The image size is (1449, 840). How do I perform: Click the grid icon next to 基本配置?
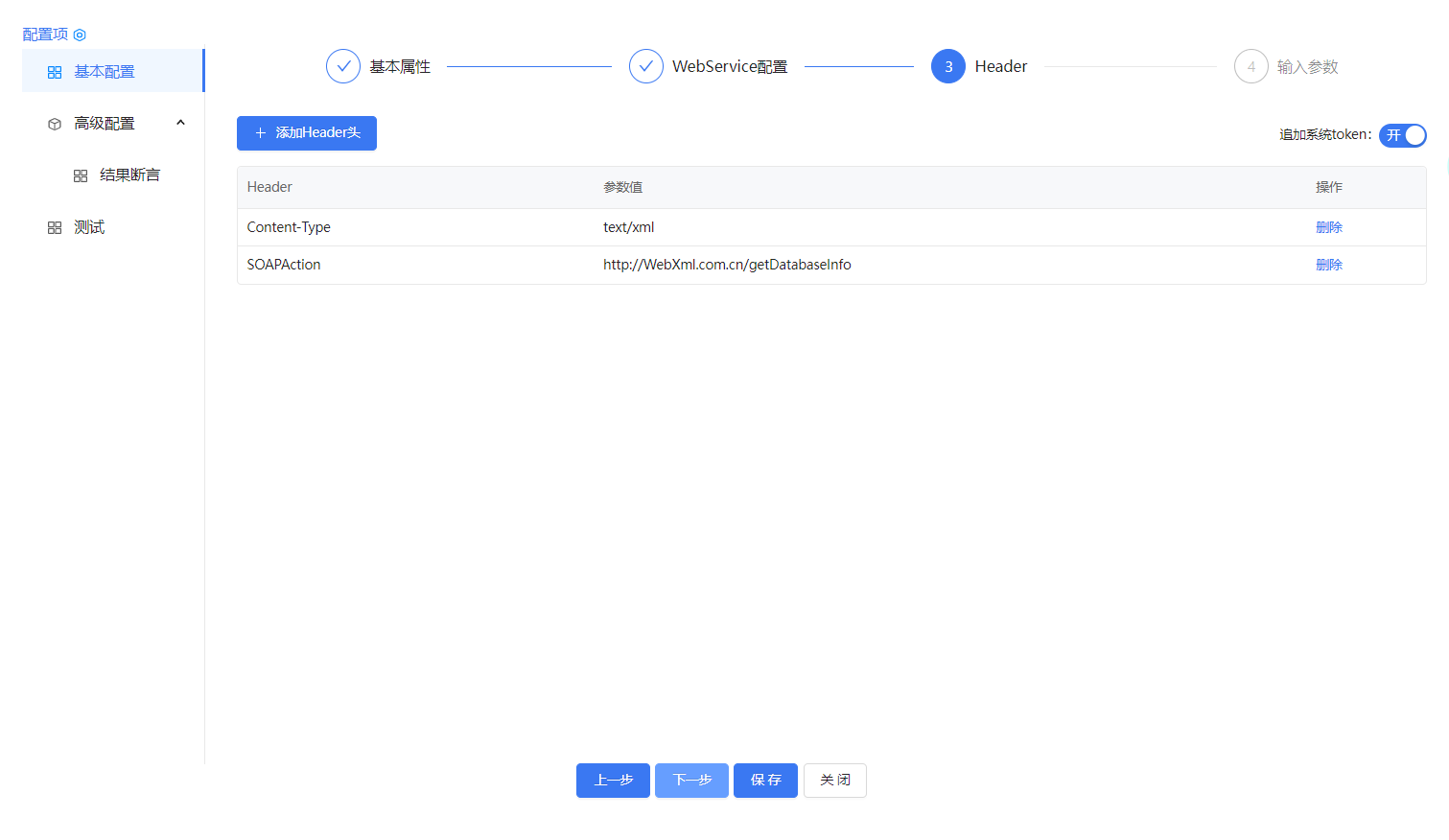point(55,72)
